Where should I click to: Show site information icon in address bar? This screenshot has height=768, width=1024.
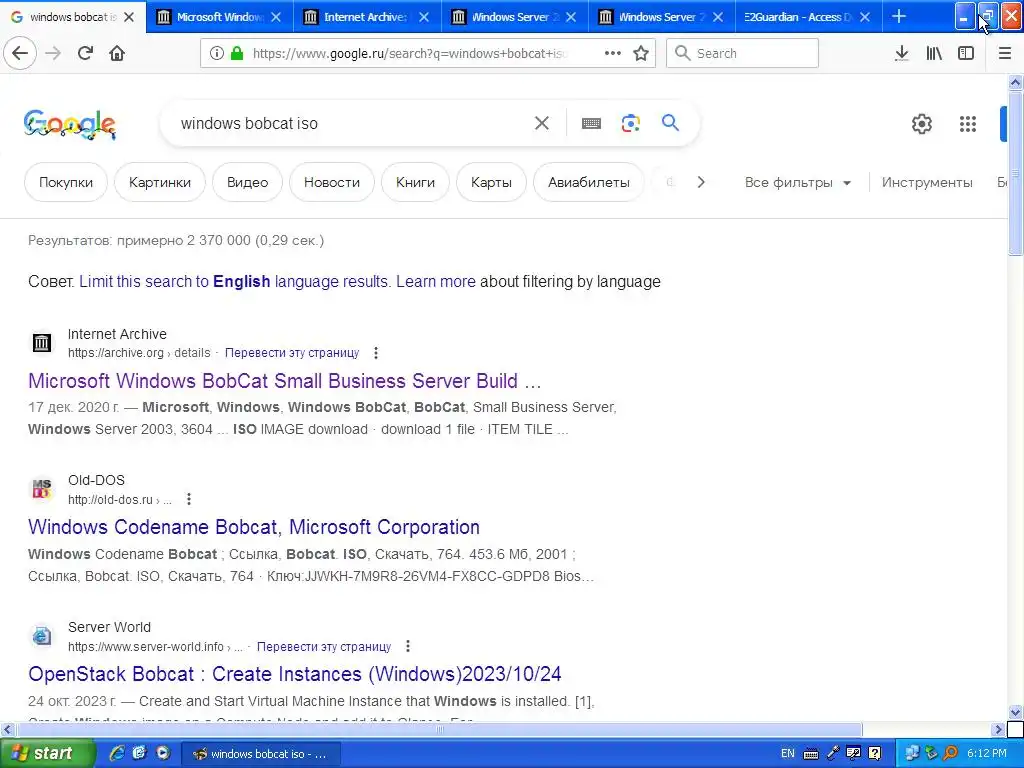(216, 53)
